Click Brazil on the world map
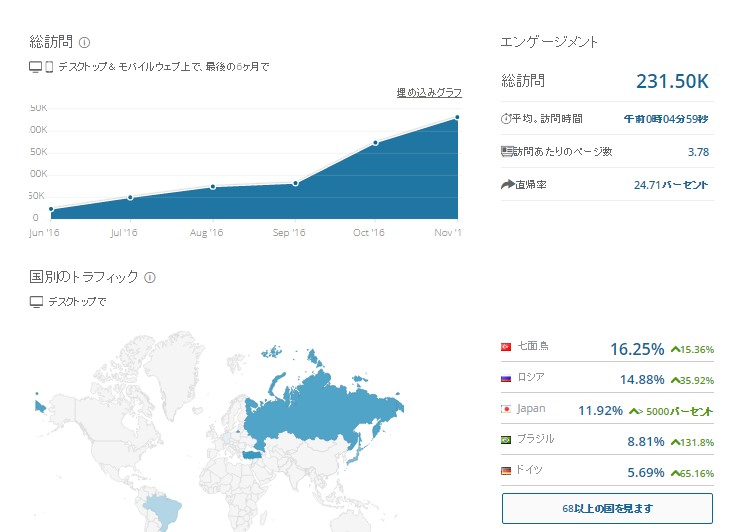The height and width of the screenshot is (532, 742). [163, 511]
